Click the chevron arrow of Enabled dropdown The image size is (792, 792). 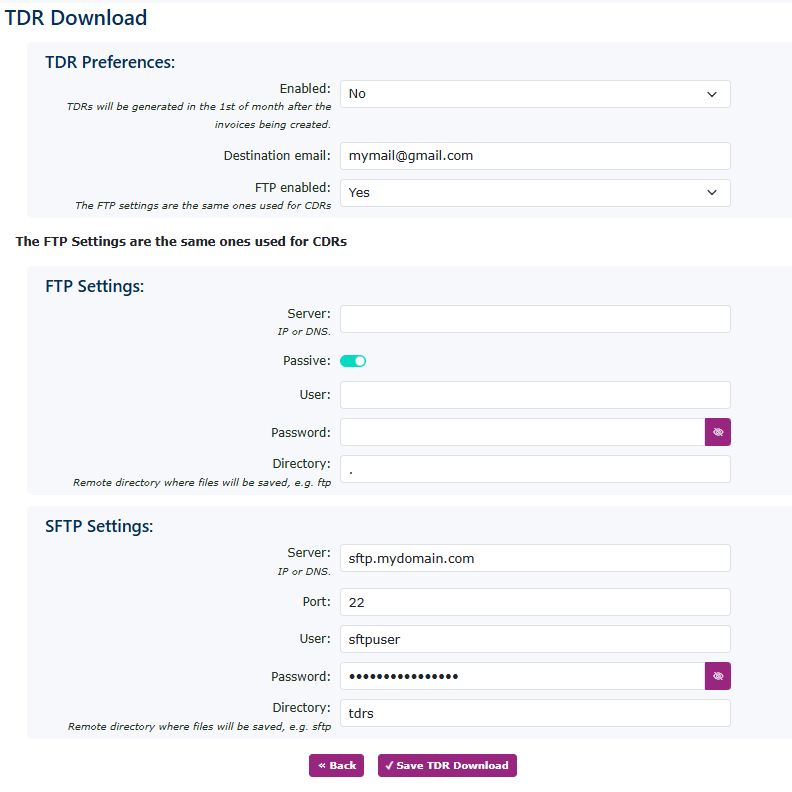click(712, 94)
